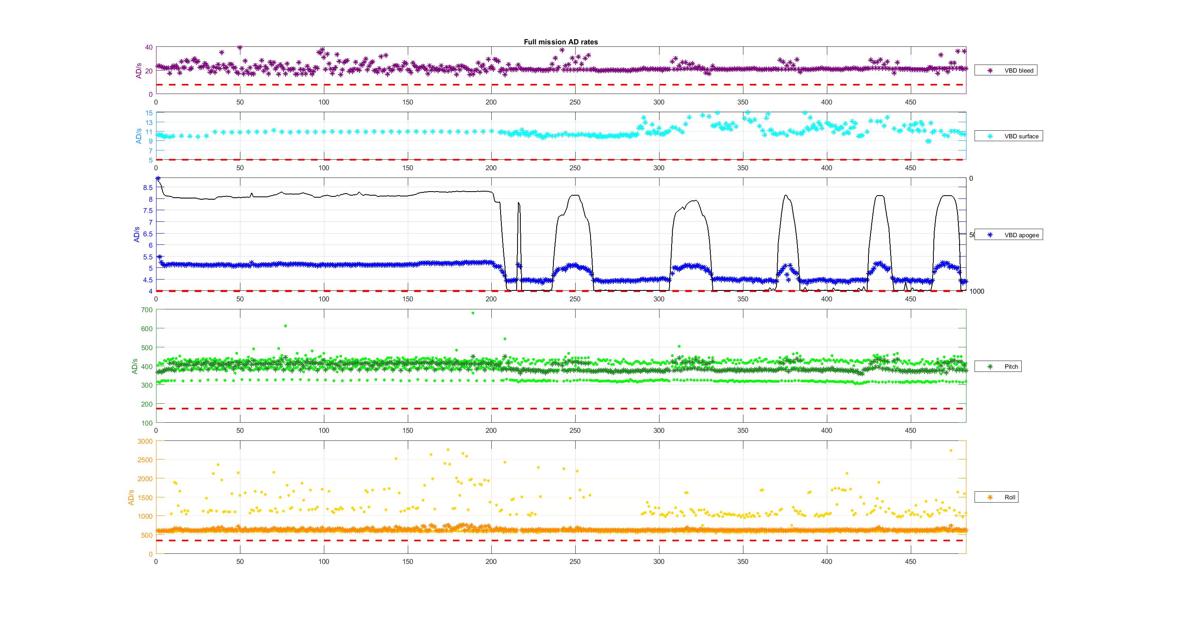The width and height of the screenshot is (1200, 622).
Task: Click the 700 y-axis tick in Pitch plot
Action: [x=146, y=310]
